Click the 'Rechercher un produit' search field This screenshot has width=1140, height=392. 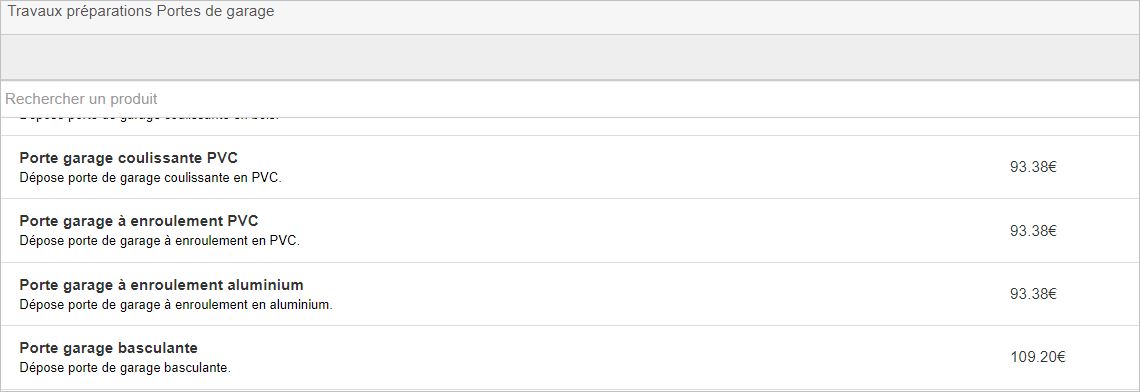(x=570, y=99)
